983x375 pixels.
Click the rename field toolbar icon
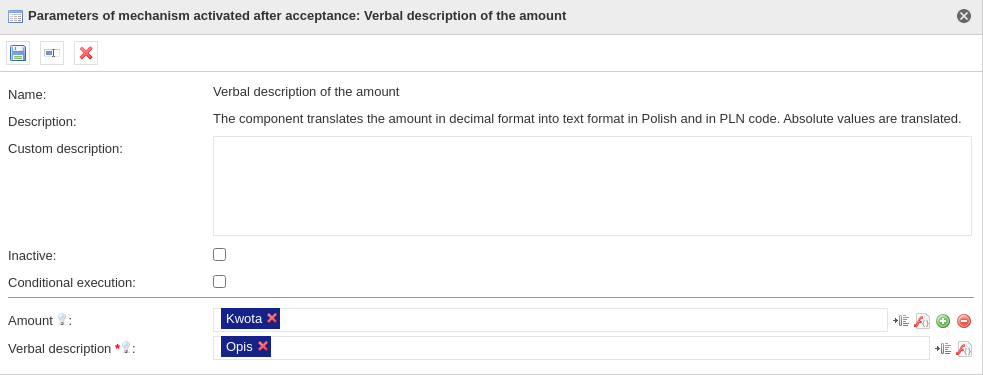(x=52, y=53)
